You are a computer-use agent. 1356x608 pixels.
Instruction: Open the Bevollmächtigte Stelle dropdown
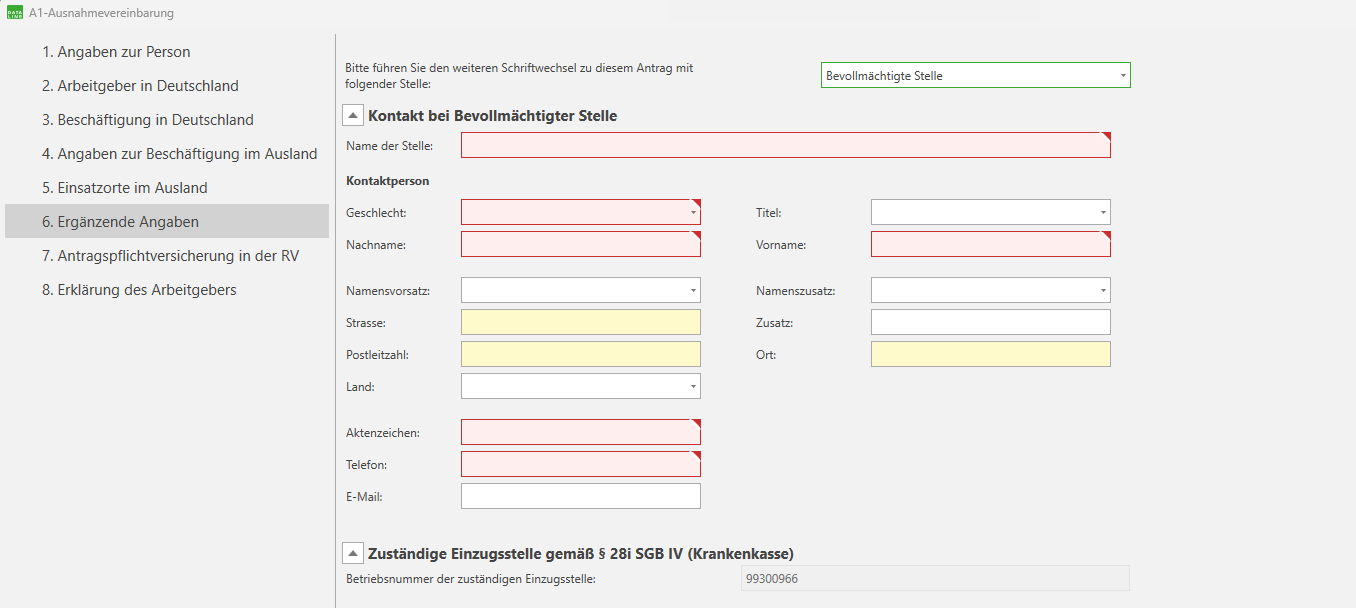975,76
